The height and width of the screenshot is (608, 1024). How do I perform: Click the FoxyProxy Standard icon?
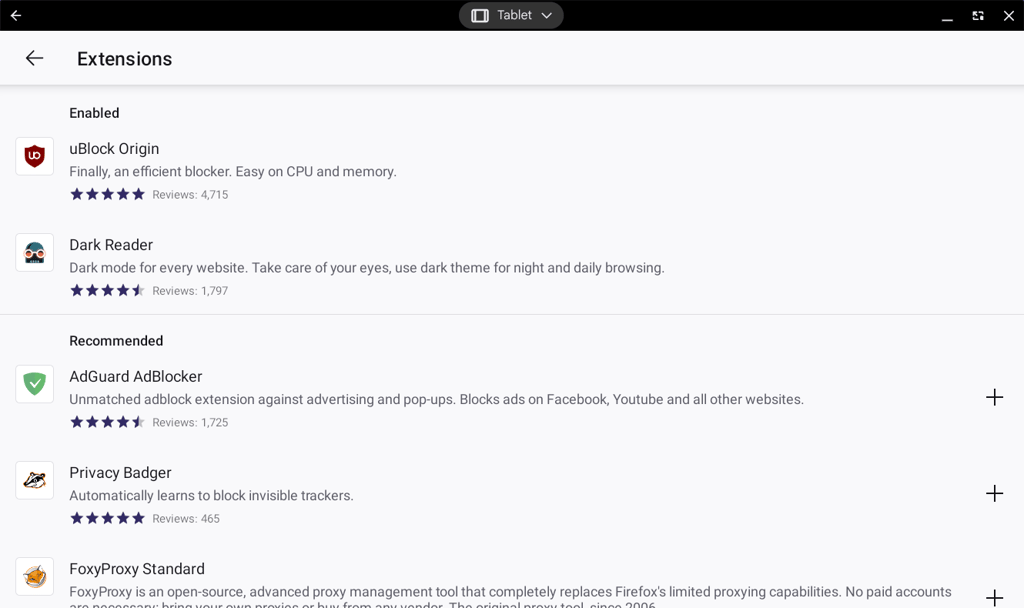coord(35,576)
